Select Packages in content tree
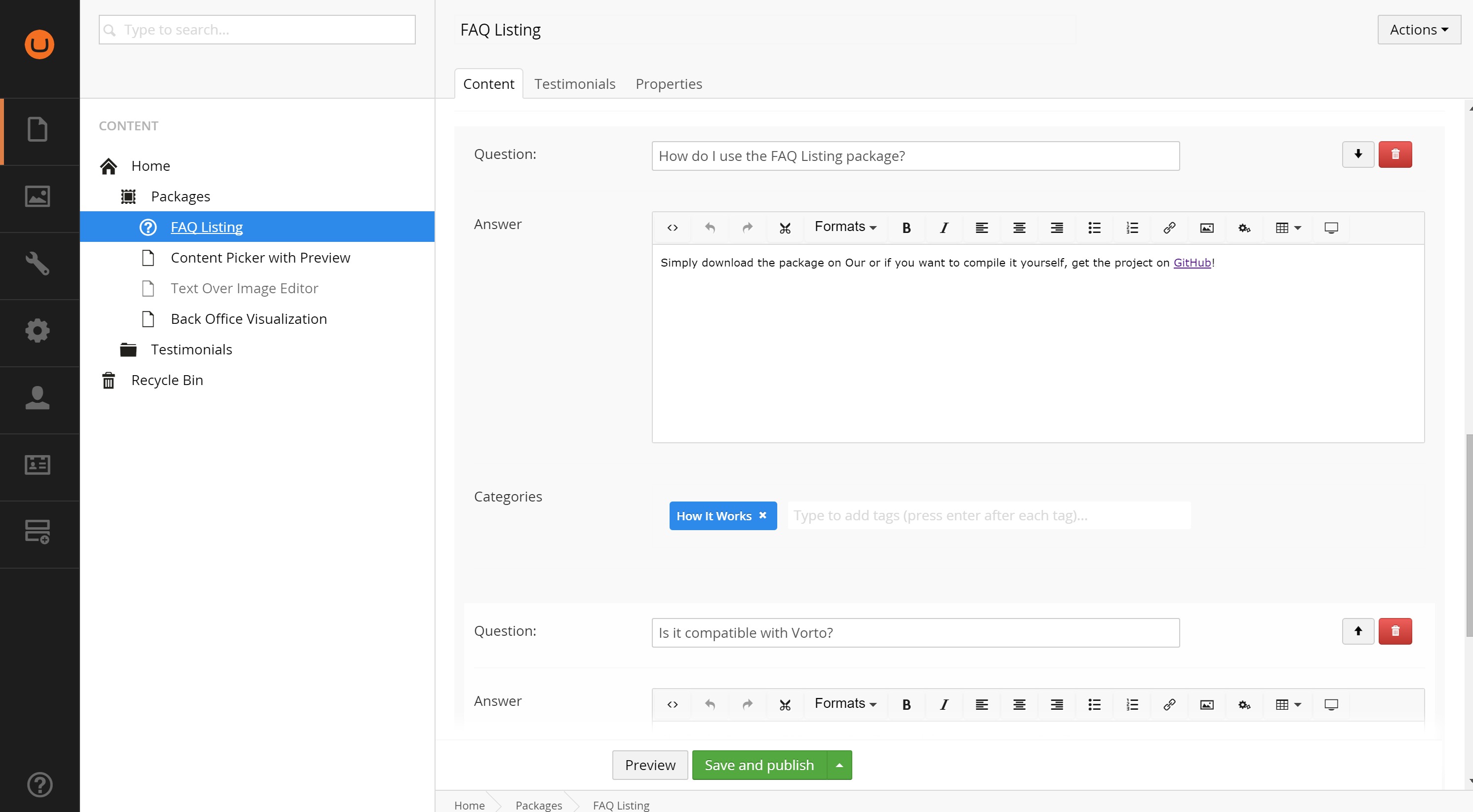Image resolution: width=1473 pixels, height=812 pixels. tap(180, 196)
